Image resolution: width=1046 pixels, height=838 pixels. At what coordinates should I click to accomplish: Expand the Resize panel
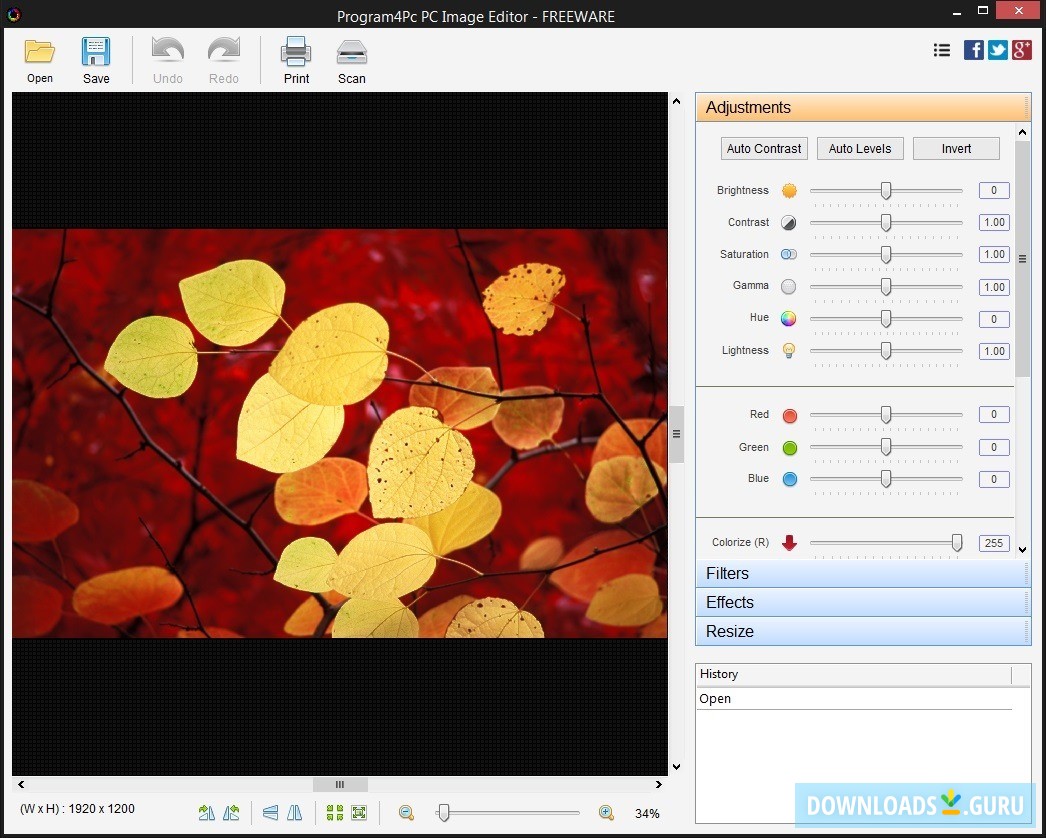click(x=862, y=631)
